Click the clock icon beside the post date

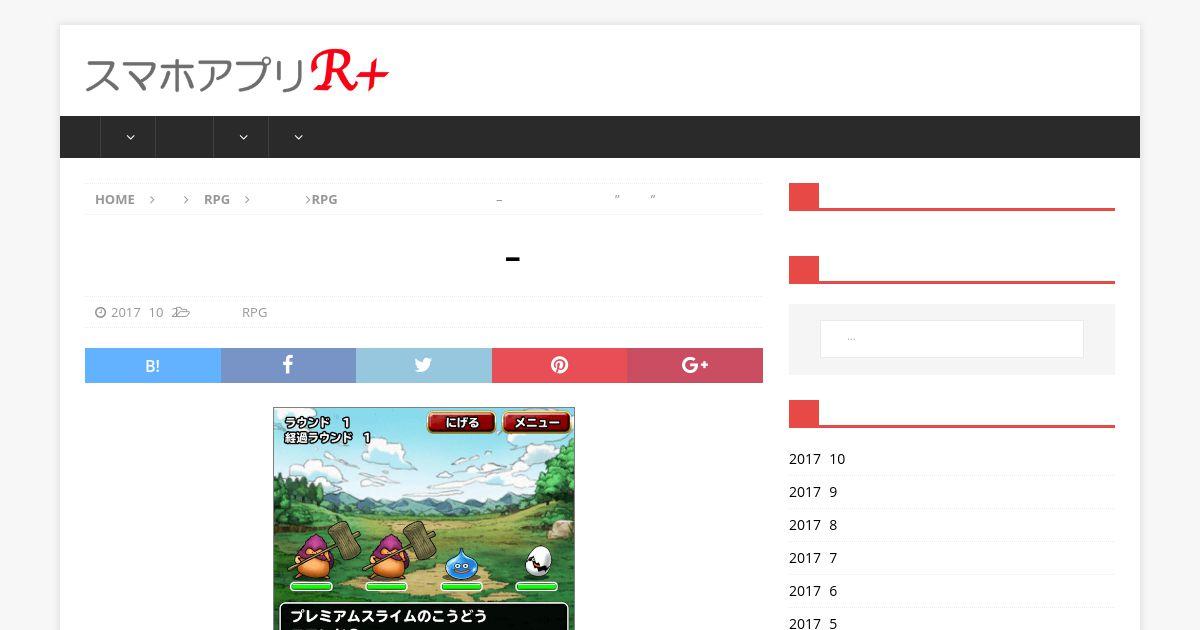tap(100, 312)
